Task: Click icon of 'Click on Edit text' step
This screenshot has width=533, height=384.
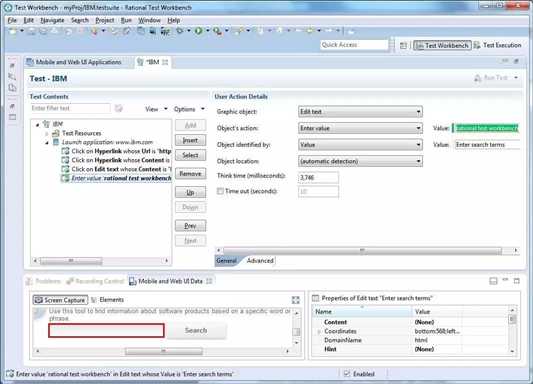Action: coord(65,169)
